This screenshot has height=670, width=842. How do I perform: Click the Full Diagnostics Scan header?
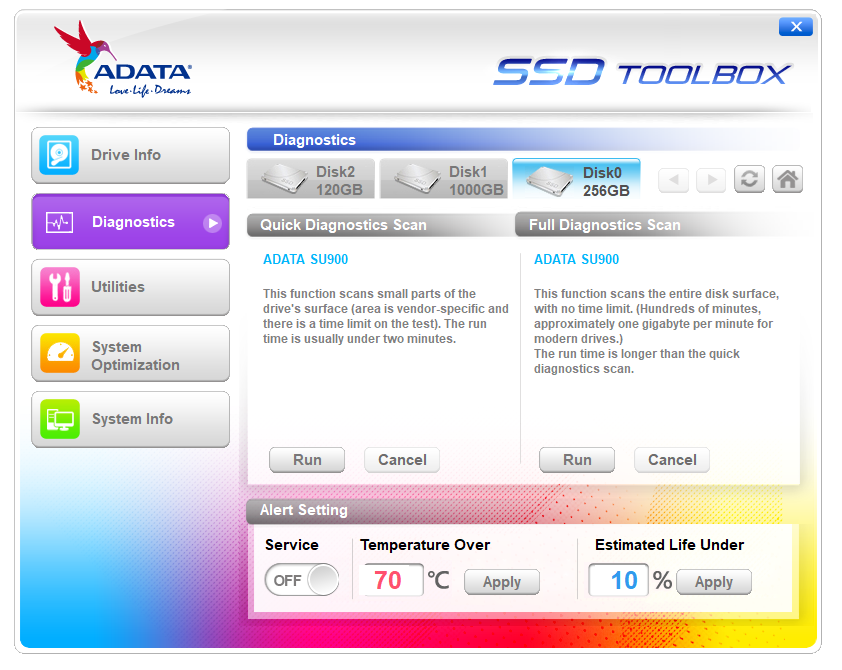point(658,225)
